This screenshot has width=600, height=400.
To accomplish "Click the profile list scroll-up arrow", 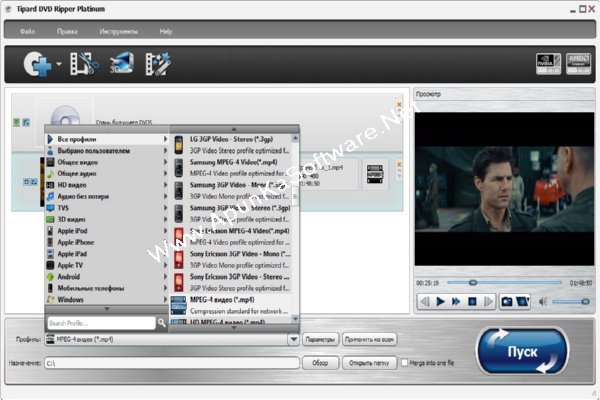I will (295, 138).
